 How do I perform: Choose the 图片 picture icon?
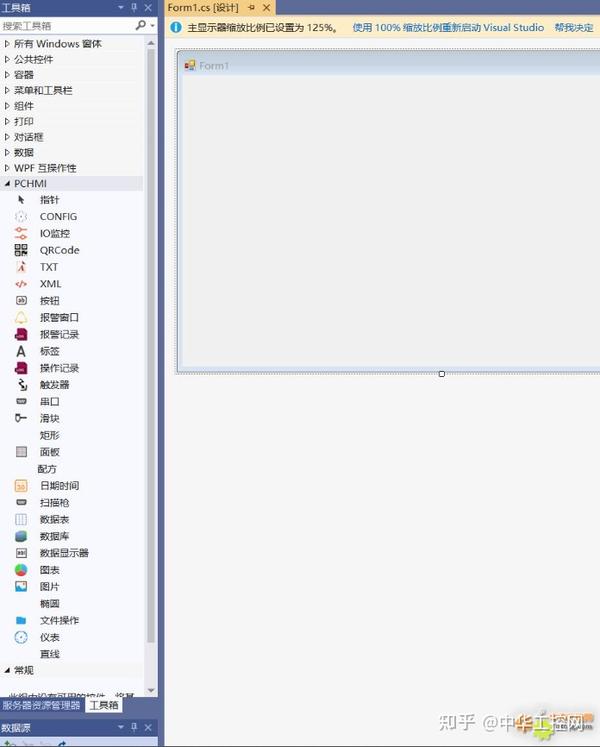coord(21,586)
